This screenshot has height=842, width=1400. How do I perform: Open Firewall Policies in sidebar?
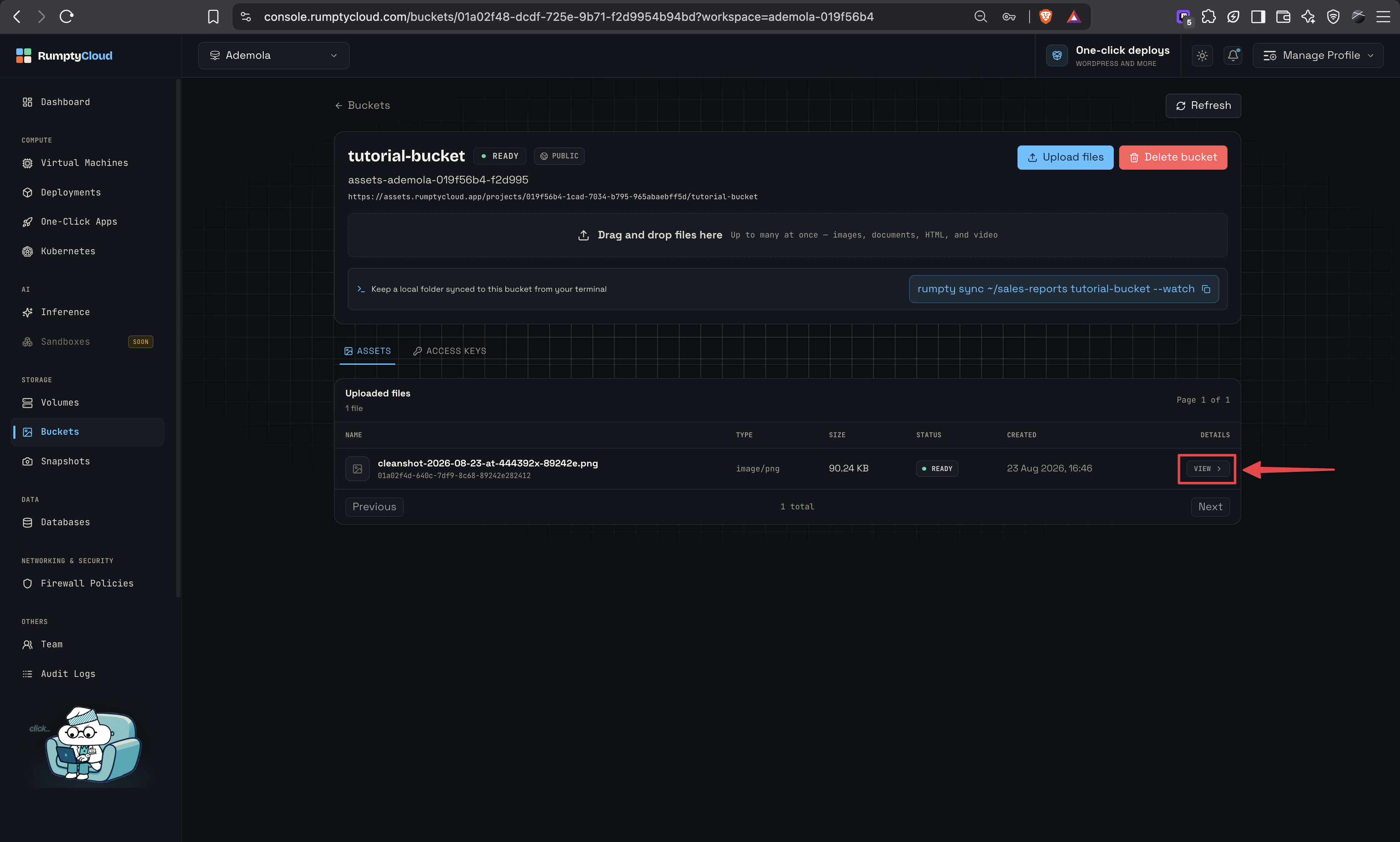pos(87,583)
